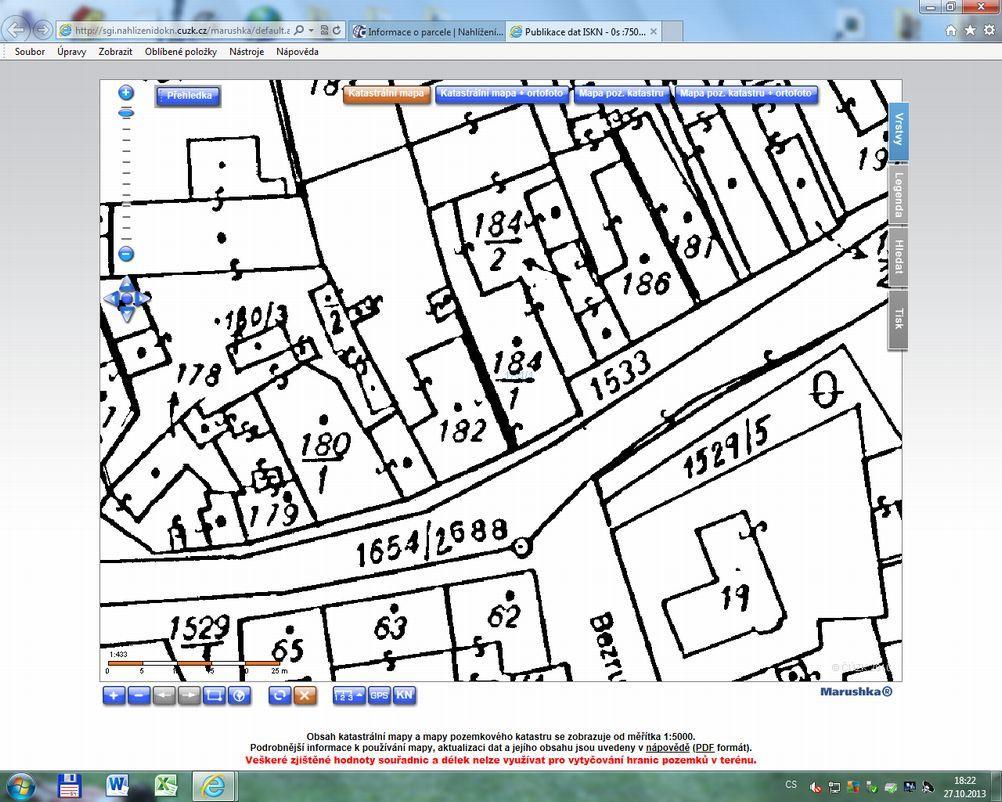The height and width of the screenshot is (802, 1002).
Task: Open Word from the taskbar
Action: 118,786
